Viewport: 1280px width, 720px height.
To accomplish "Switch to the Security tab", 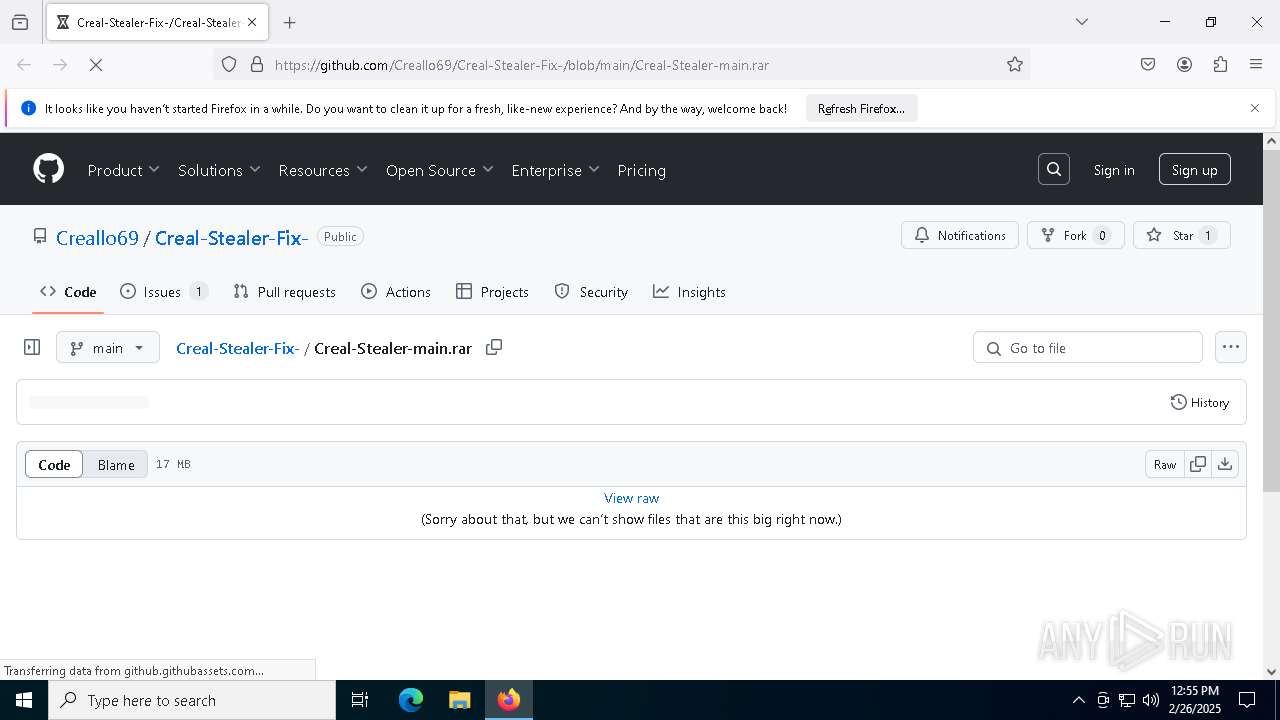I will click(591, 292).
